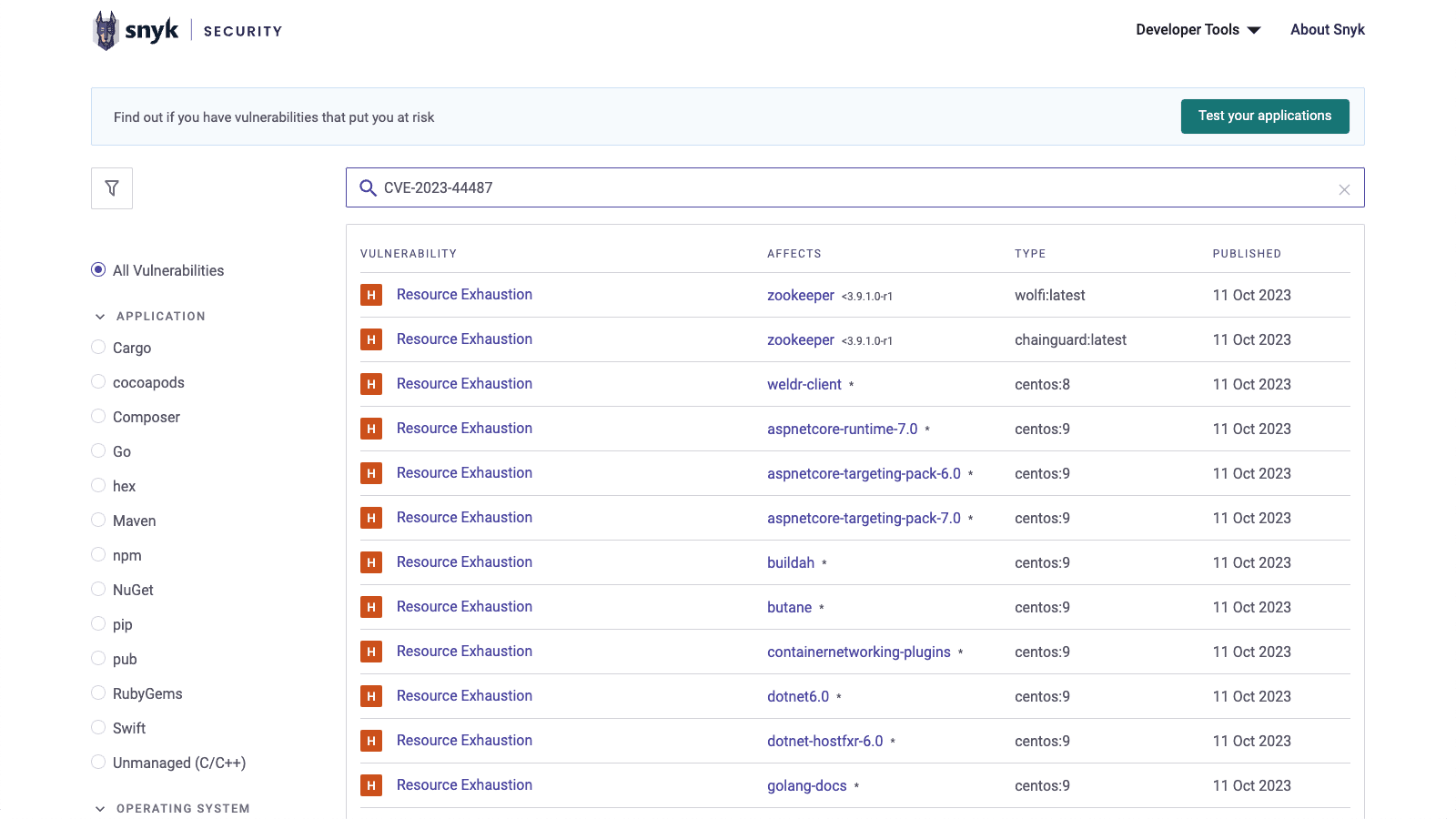Select the Unmanaged (C/C++) radio filter
Screen dimensions: 1456x819
[98, 762]
